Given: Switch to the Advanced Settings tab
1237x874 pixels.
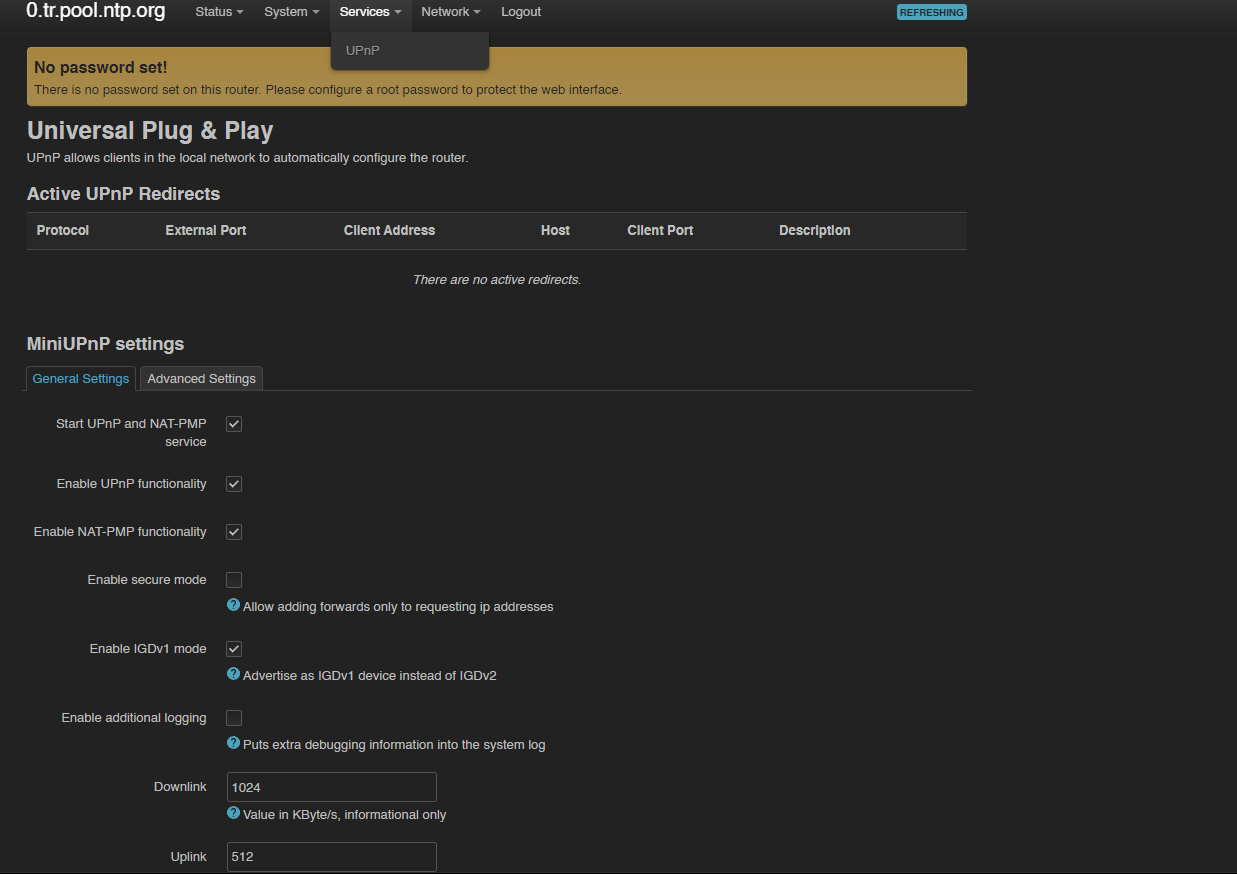Looking at the screenshot, I should pos(201,379).
